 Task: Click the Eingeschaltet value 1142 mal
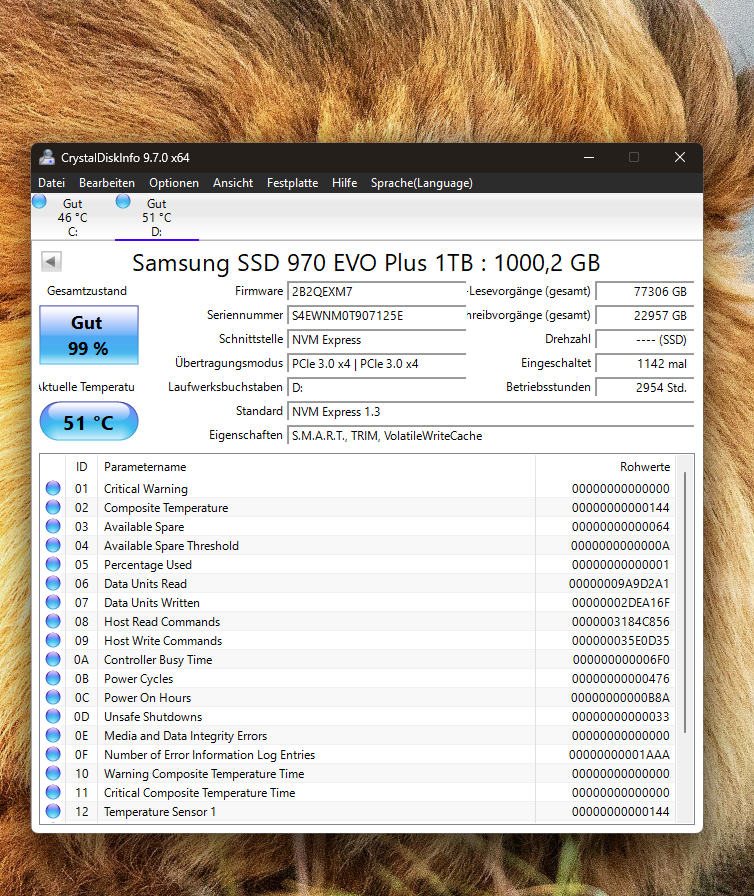(x=645, y=363)
